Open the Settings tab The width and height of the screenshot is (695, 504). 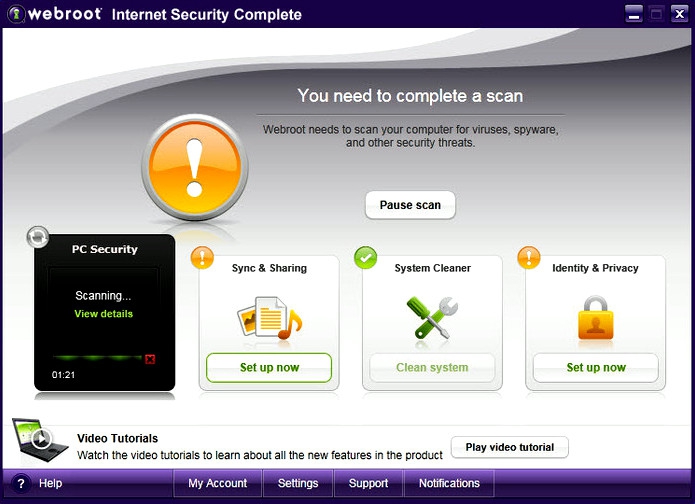click(298, 483)
